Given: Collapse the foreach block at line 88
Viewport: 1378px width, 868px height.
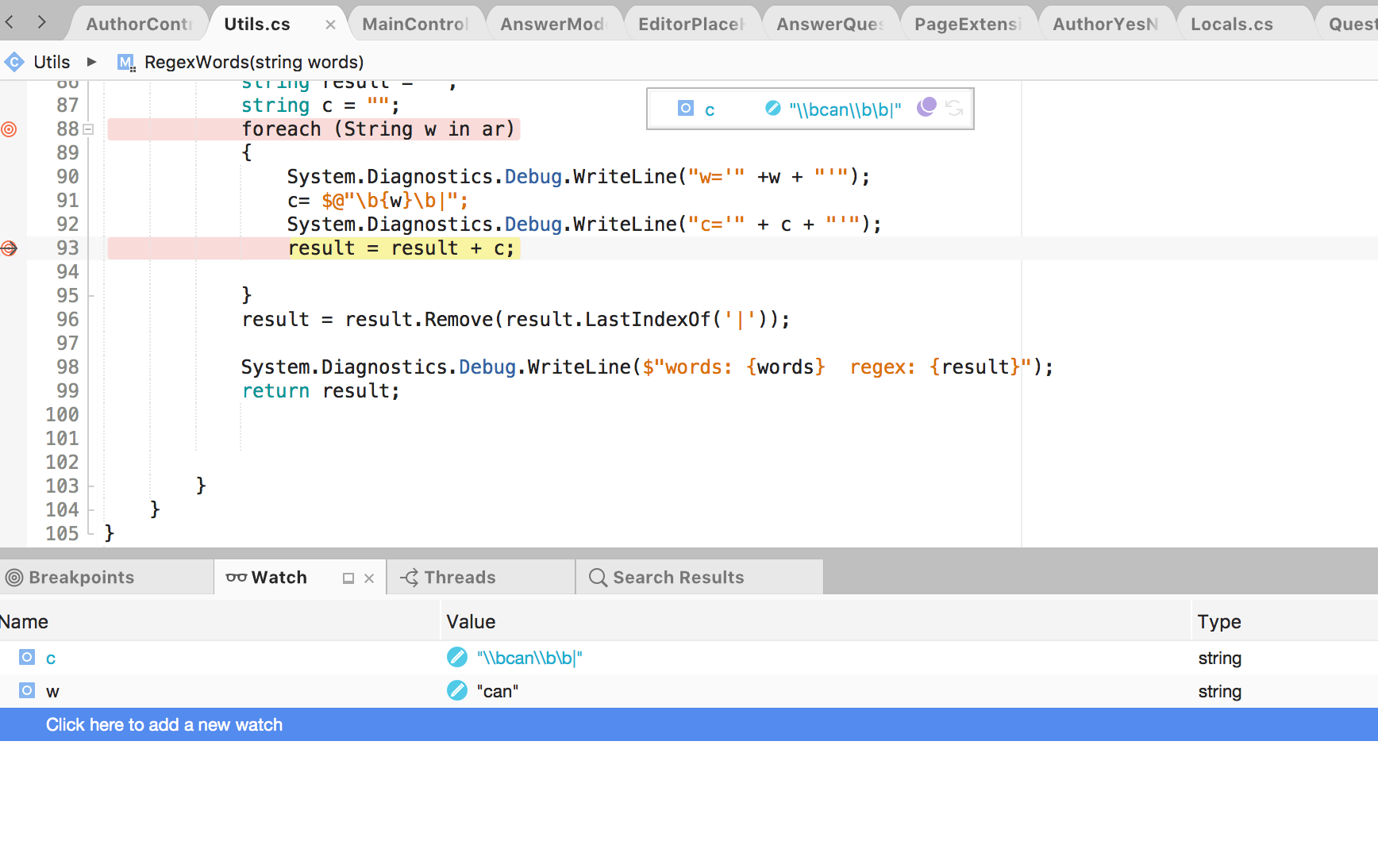Looking at the screenshot, I should (x=89, y=129).
